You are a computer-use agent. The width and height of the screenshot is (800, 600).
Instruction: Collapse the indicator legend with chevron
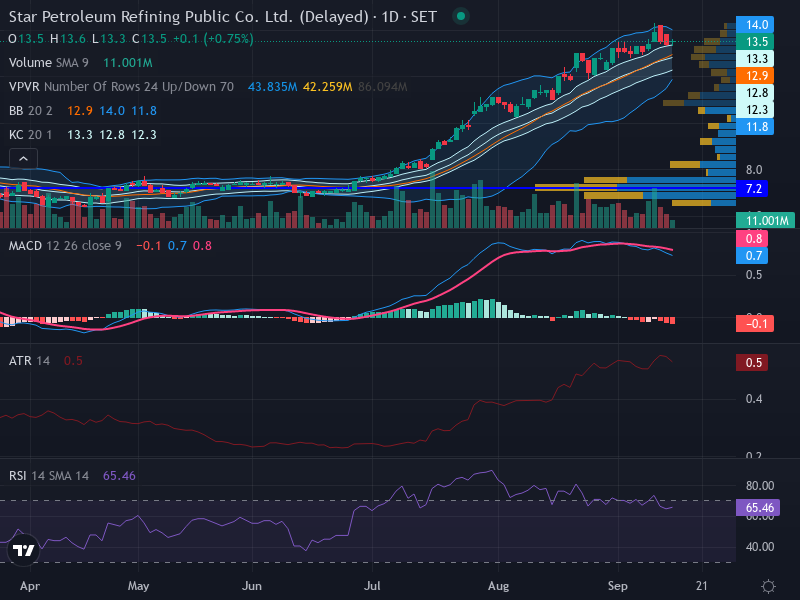[x=23, y=159]
